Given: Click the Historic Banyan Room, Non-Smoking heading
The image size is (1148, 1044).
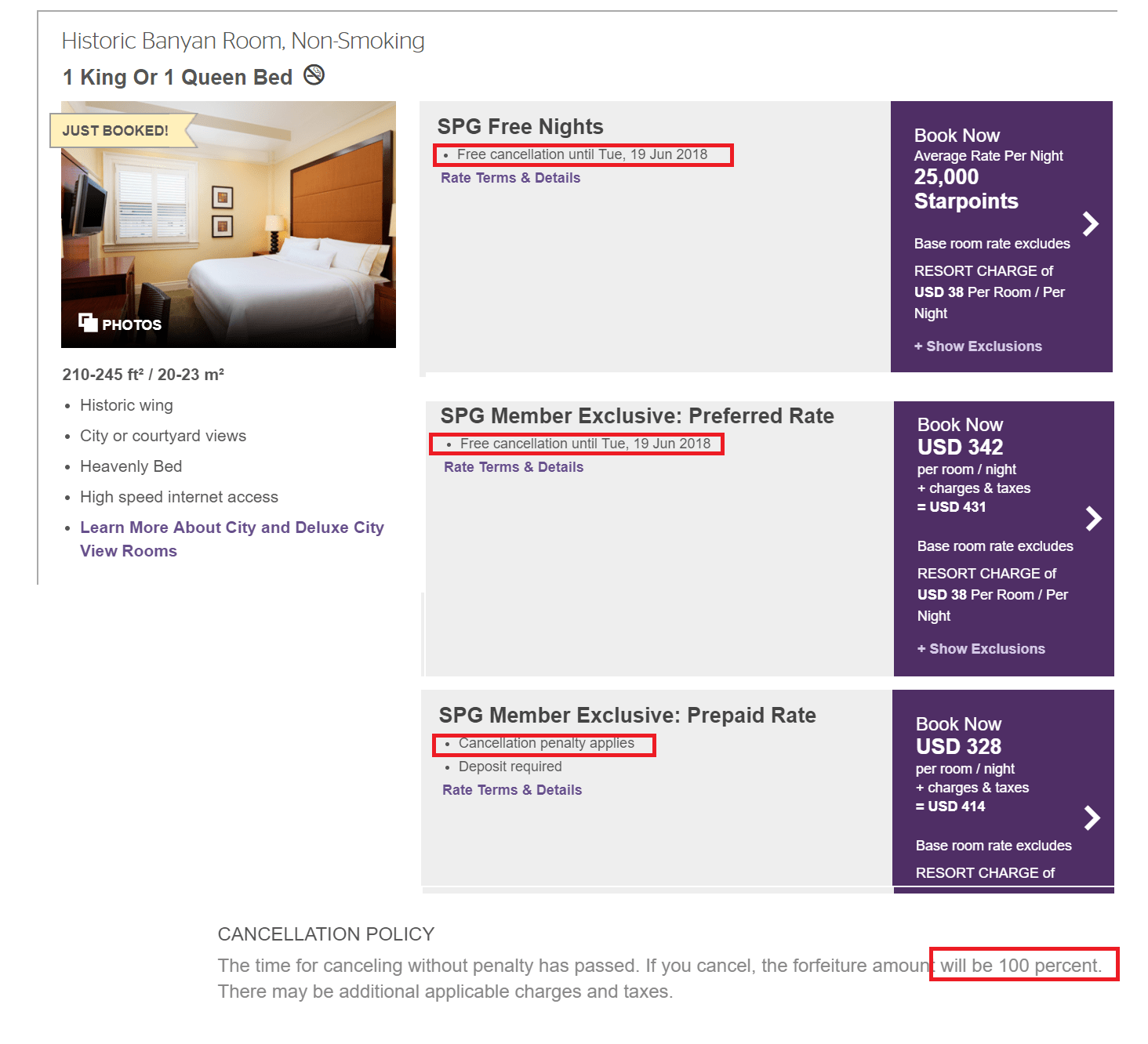Looking at the screenshot, I should [243, 41].
